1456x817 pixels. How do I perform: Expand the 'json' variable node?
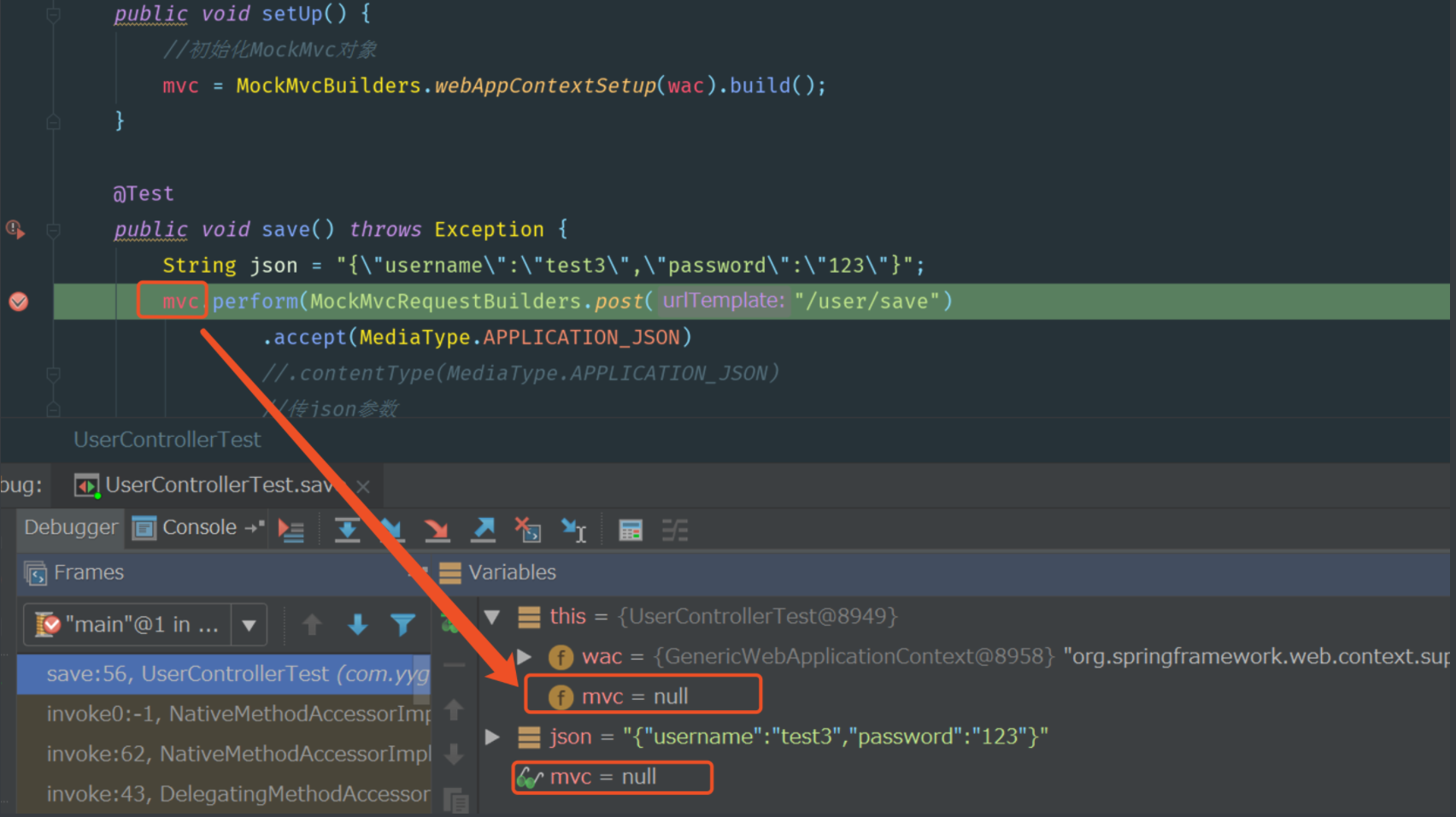pos(492,737)
